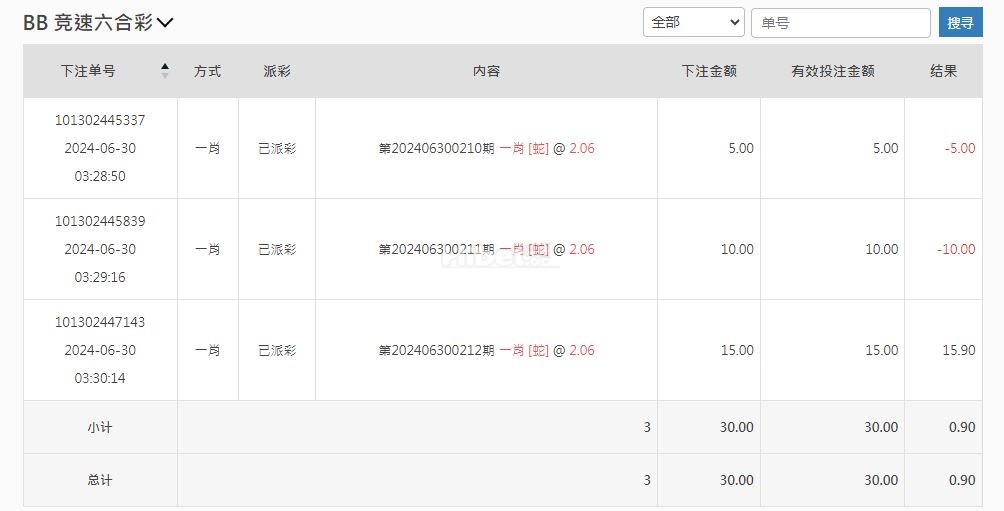
Task: Open bet content for period 202406300210
Action: 486,149
